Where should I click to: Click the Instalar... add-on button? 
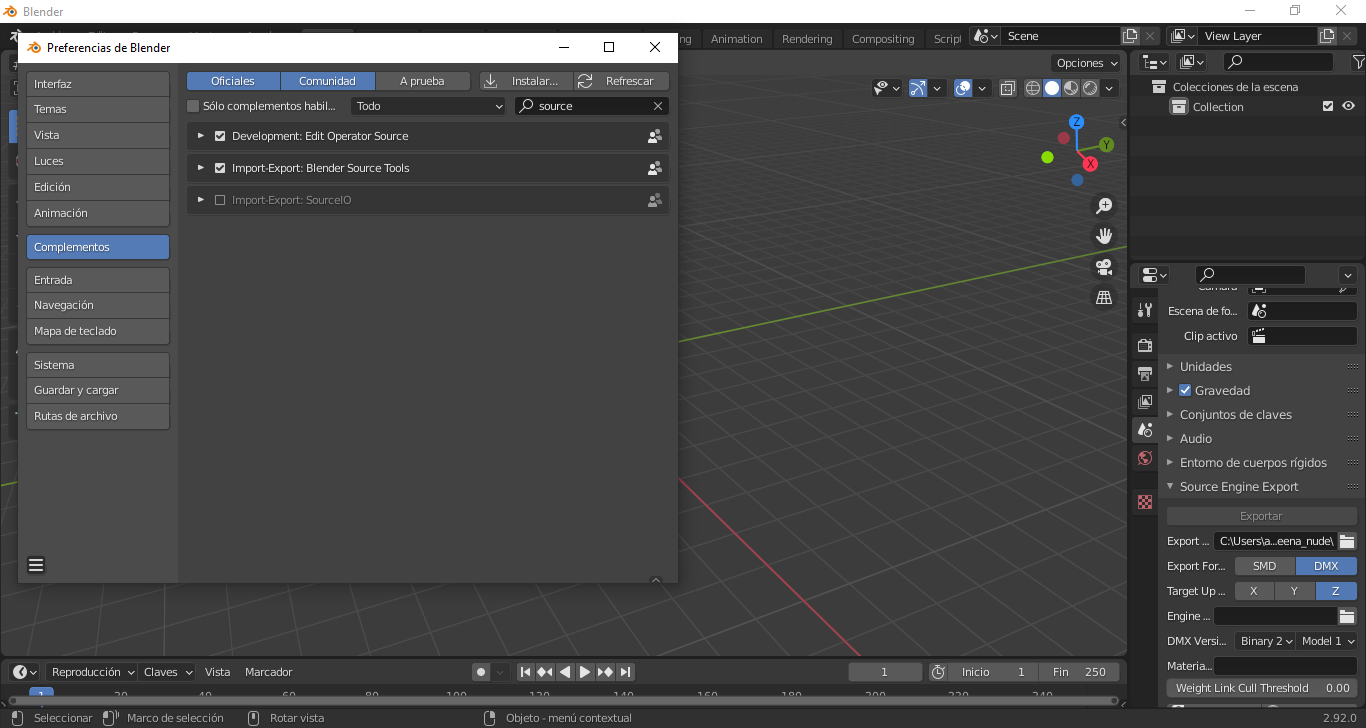pos(526,81)
